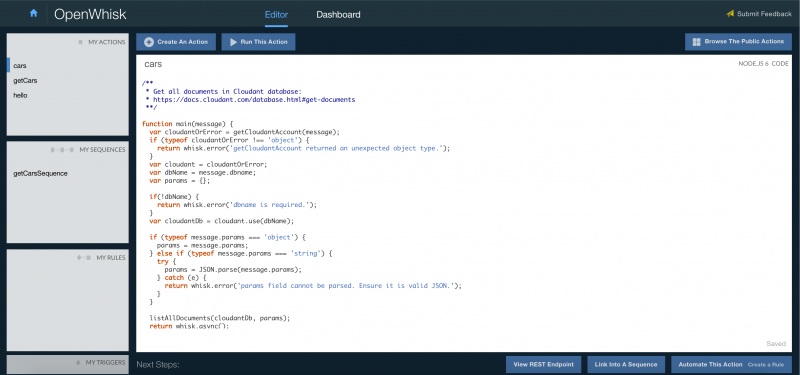
Task: Click the var dbName = message.dbname line
Action: (x=203, y=172)
